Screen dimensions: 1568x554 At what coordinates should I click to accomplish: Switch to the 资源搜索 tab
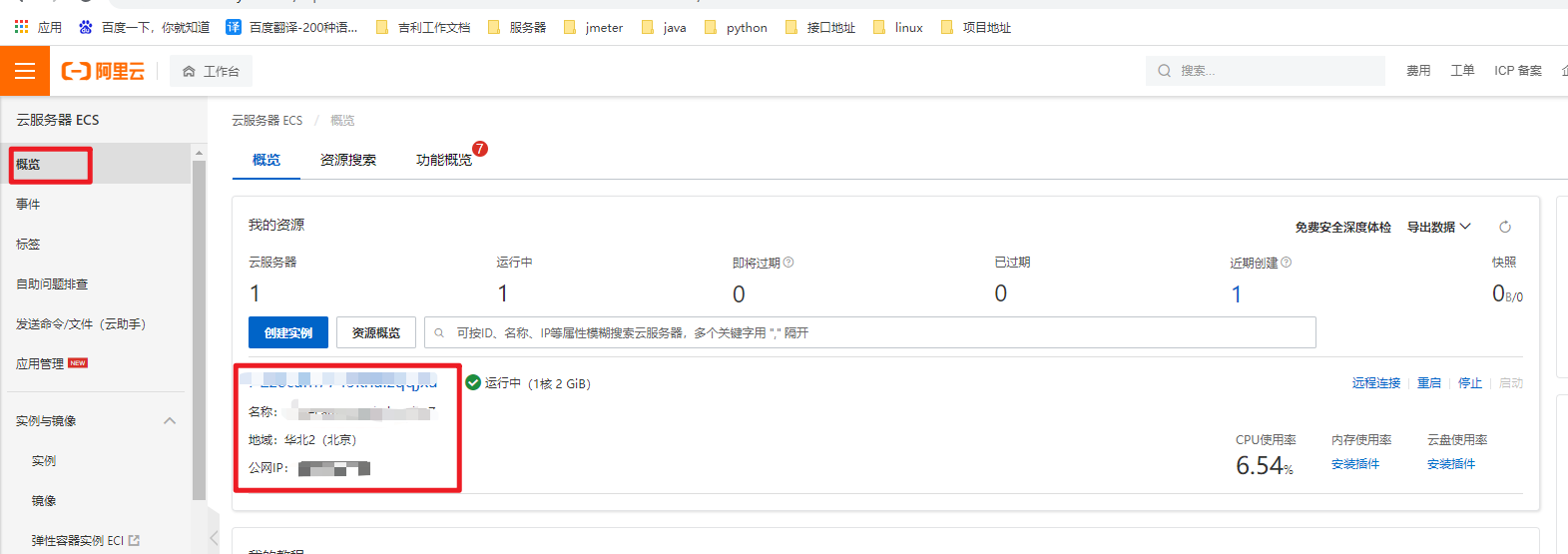[348, 160]
